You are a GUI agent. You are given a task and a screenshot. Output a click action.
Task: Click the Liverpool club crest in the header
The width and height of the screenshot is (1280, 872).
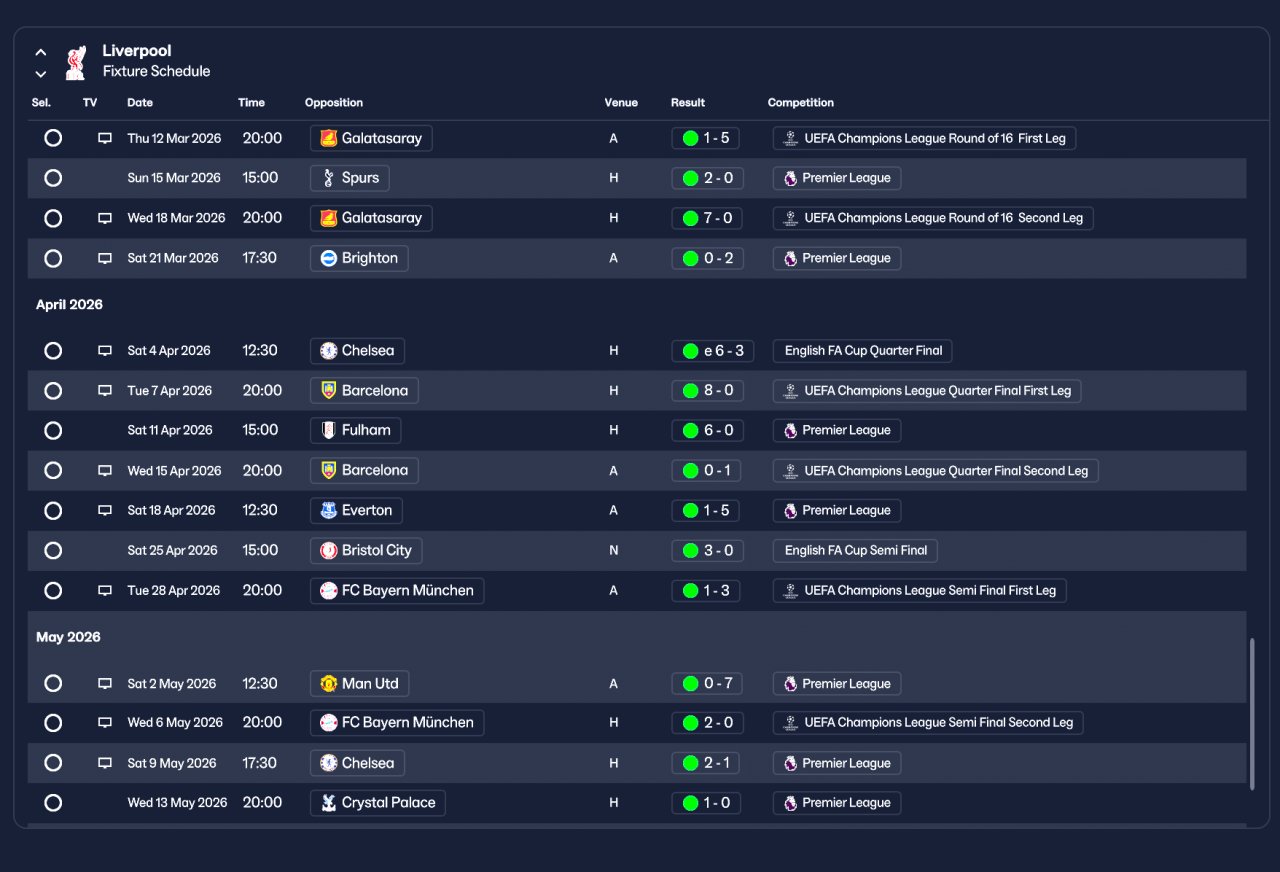(75, 61)
